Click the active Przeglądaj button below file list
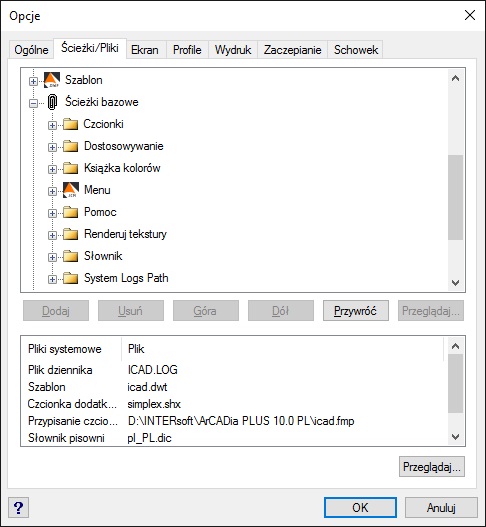 click(x=432, y=467)
